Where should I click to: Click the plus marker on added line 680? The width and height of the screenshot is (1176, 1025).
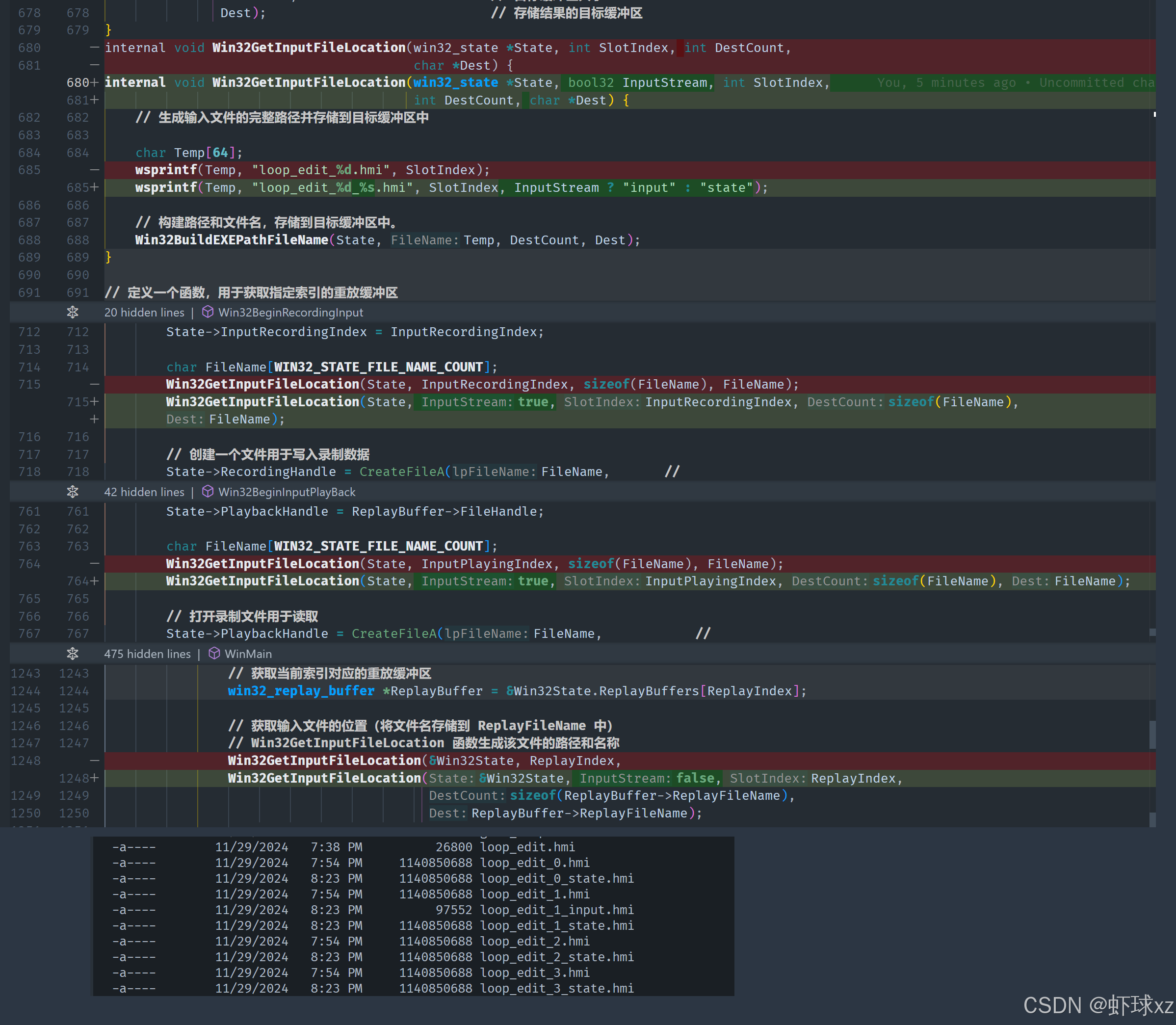pyautogui.click(x=94, y=83)
